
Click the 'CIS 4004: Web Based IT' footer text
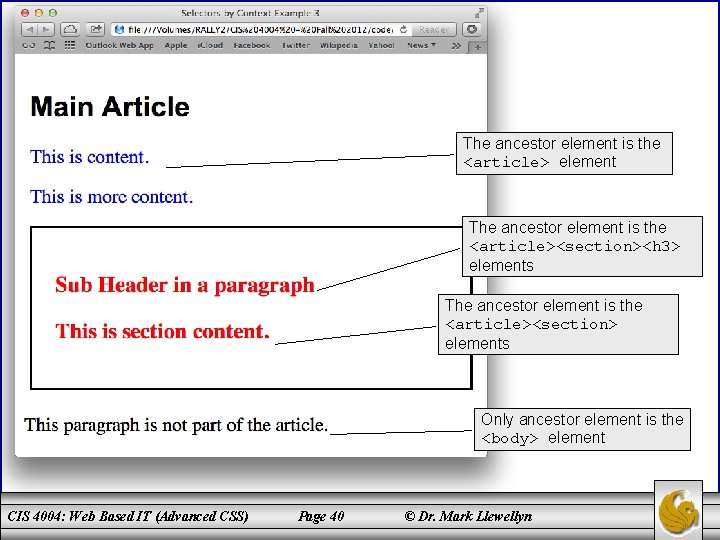point(79,517)
